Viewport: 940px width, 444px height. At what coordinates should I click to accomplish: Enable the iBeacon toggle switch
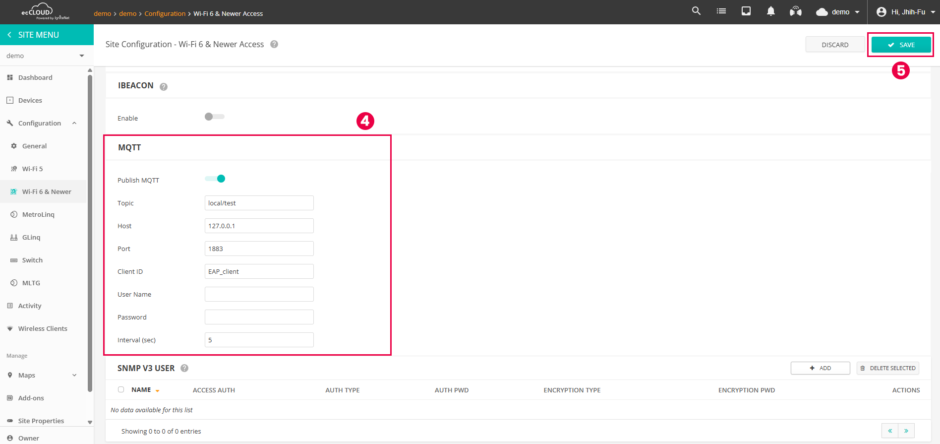tap(213, 117)
